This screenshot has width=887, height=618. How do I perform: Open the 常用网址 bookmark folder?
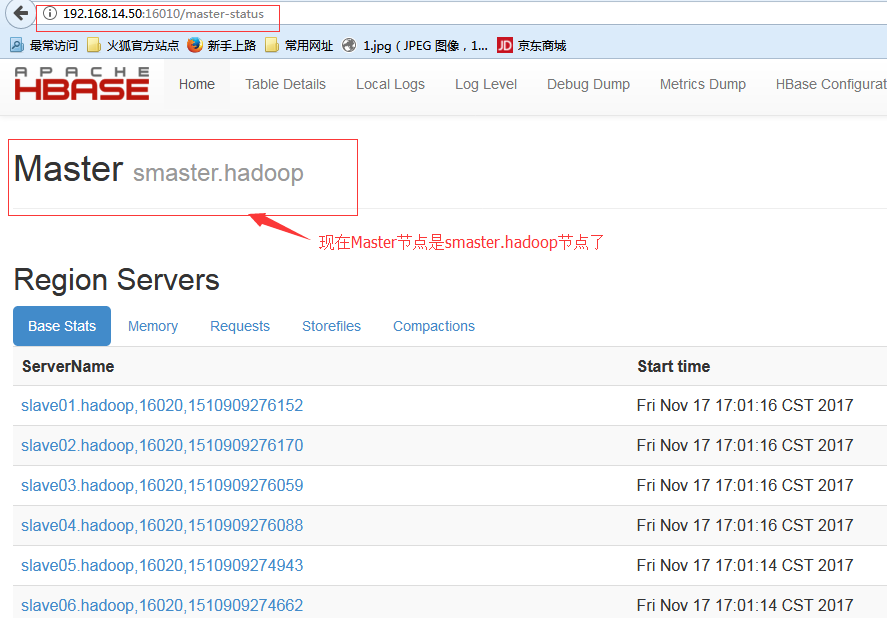299,45
